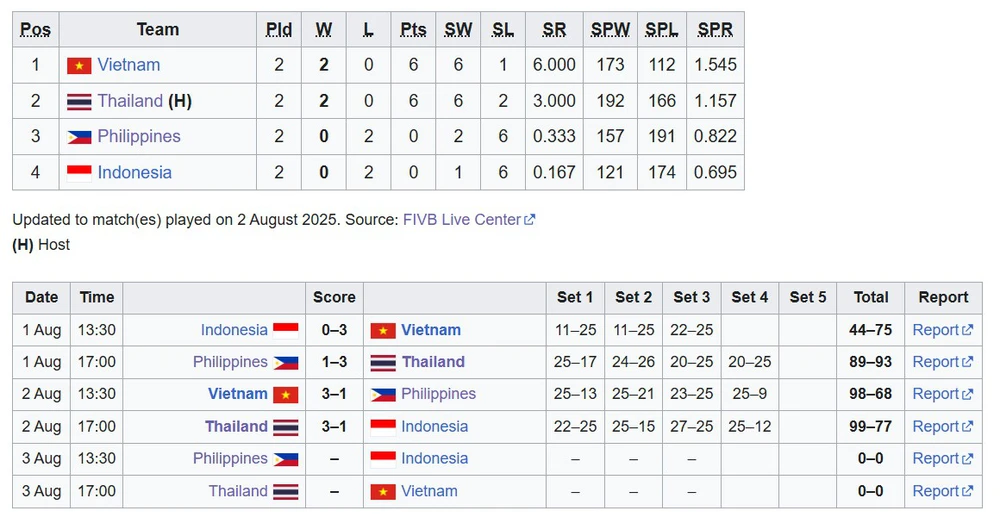Screen dimensions: 1000x517
Task: Click the external link icon beside FIVB Live Center
Action: (x=529, y=220)
